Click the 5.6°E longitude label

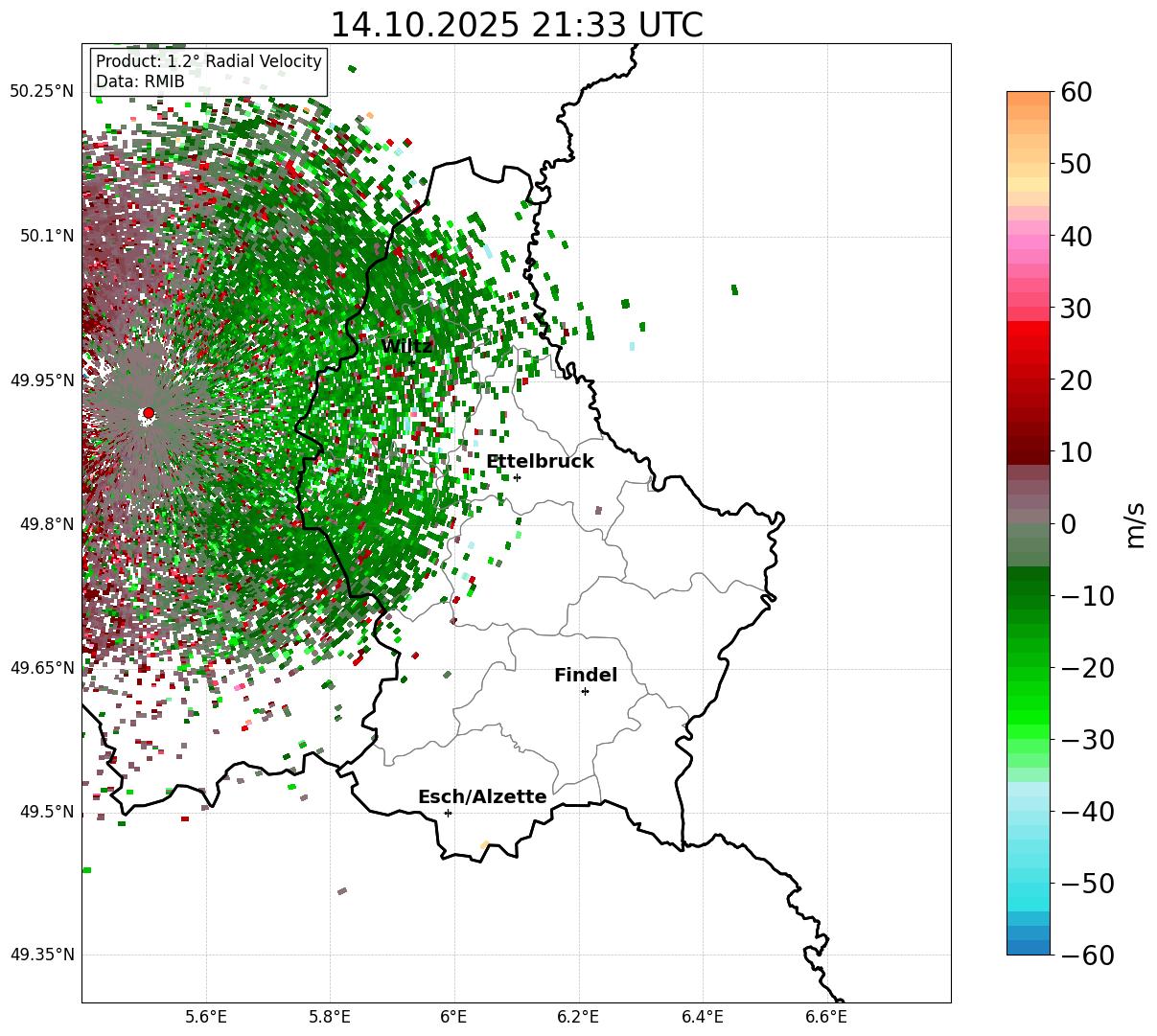pos(206,1017)
